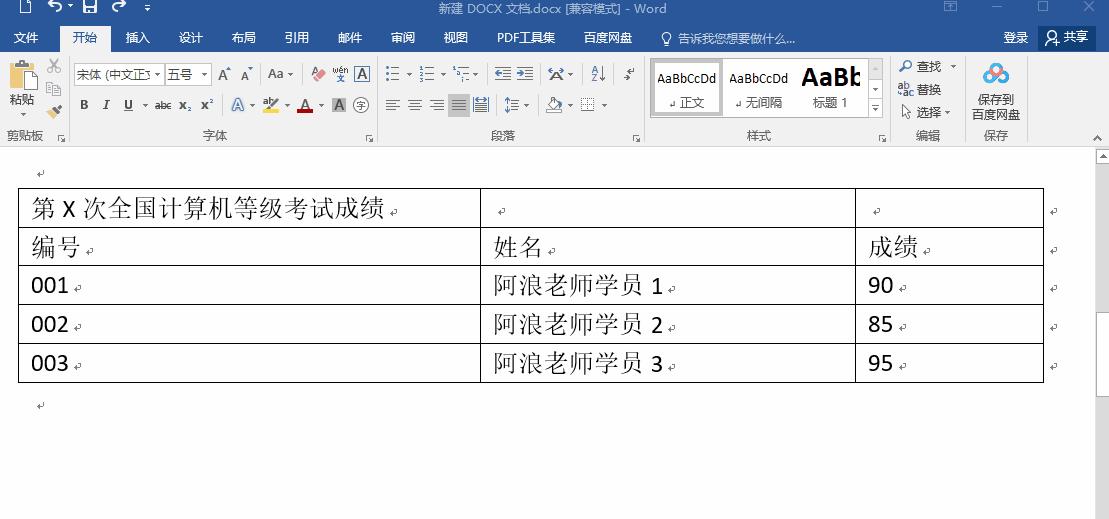Expand the Paste options arrow under 粘贴
This screenshot has width=1109, height=519.
(23, 115)
